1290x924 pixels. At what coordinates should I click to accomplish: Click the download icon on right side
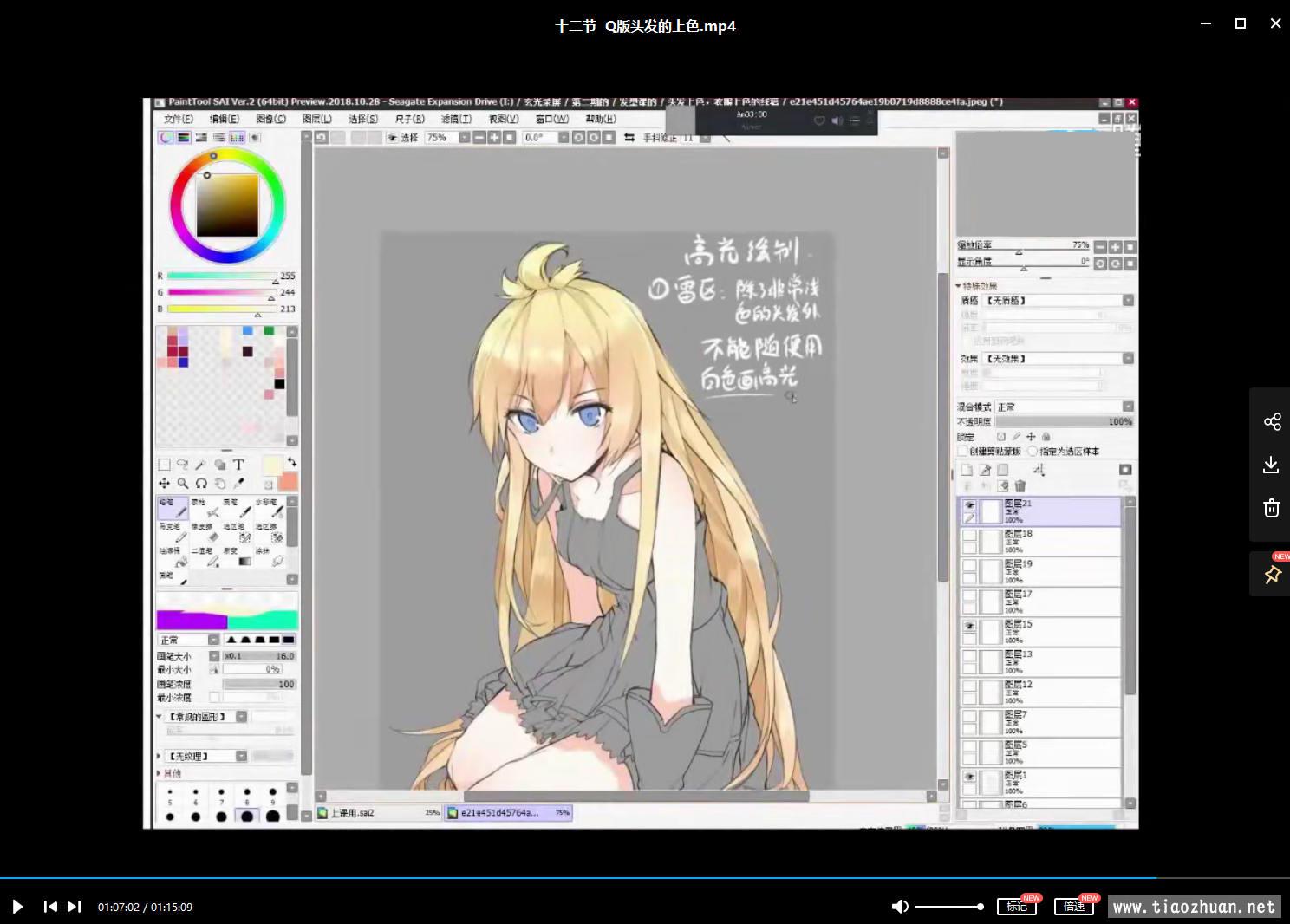click(1272, 465)
